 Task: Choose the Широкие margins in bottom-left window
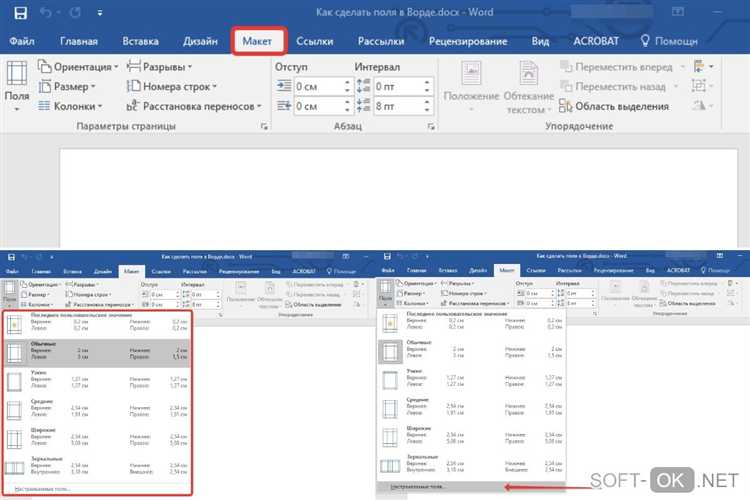97,439
